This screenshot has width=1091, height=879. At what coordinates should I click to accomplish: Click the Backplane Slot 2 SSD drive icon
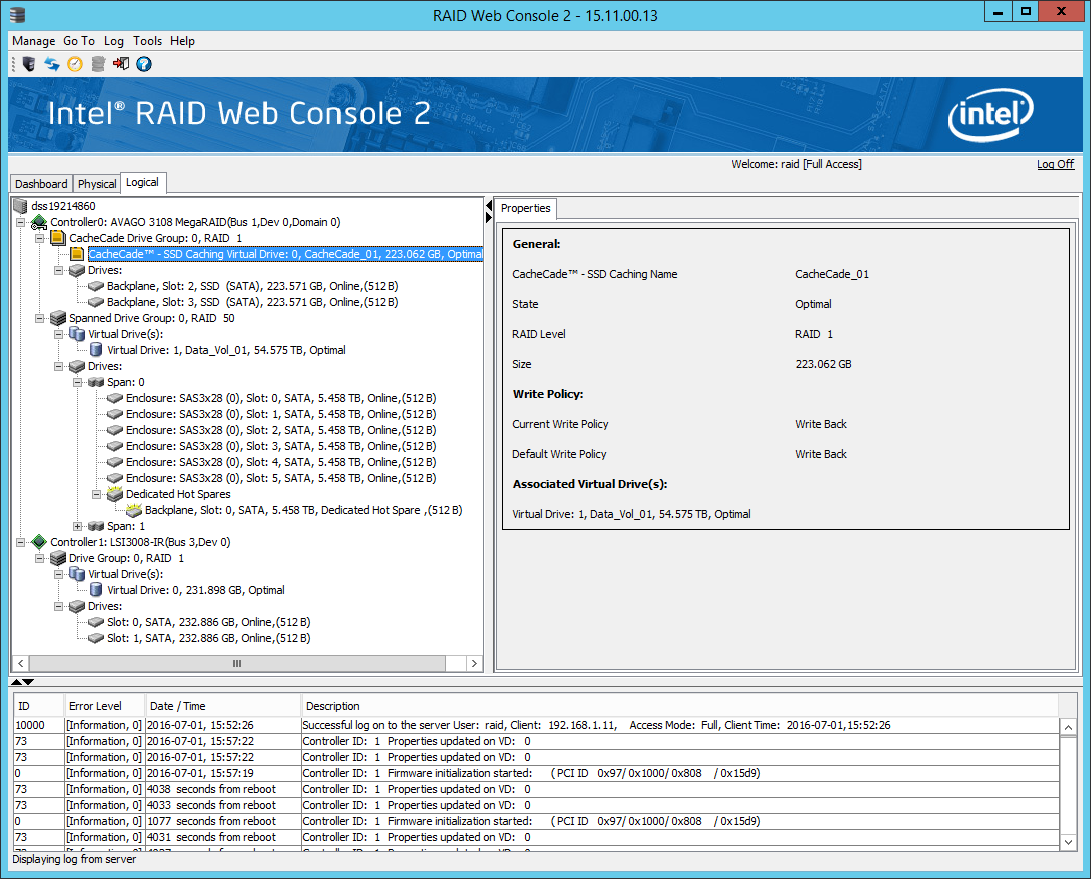point(96,286)
